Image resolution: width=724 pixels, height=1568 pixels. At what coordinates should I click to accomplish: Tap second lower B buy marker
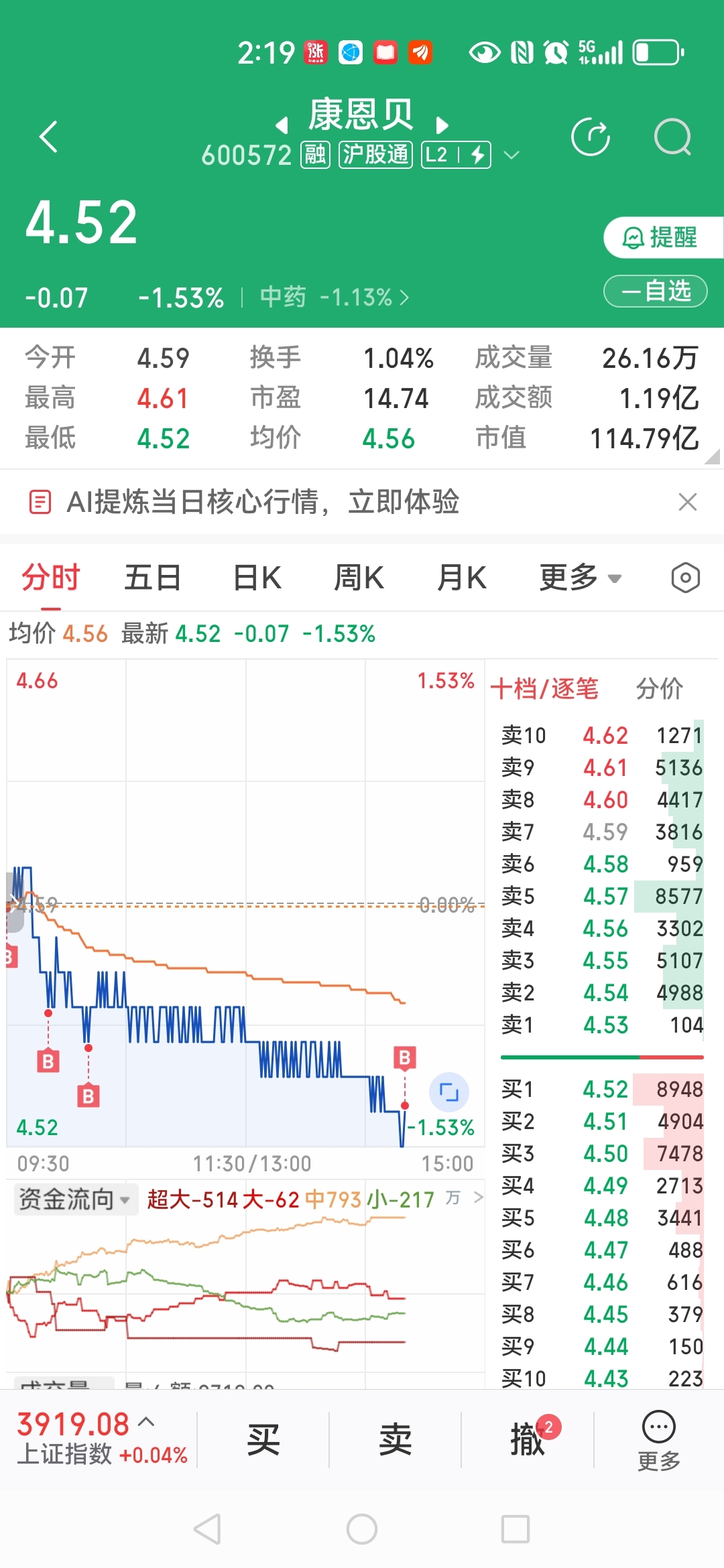tap(88, 1096)
